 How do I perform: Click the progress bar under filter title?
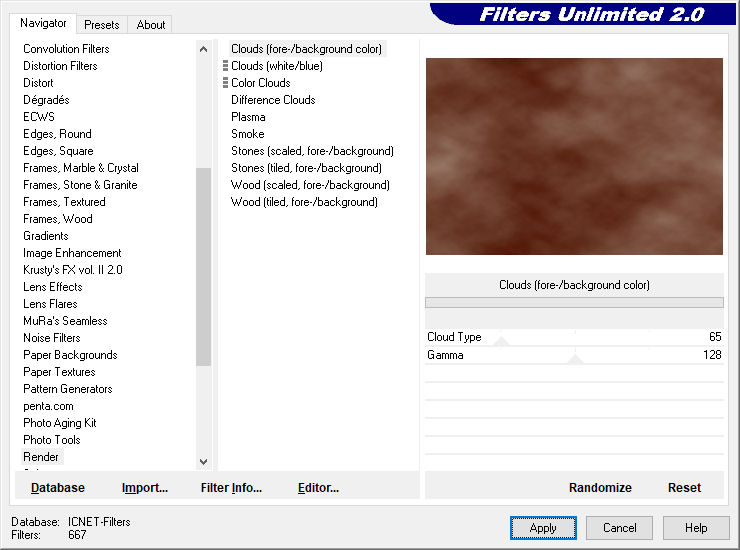574,303
